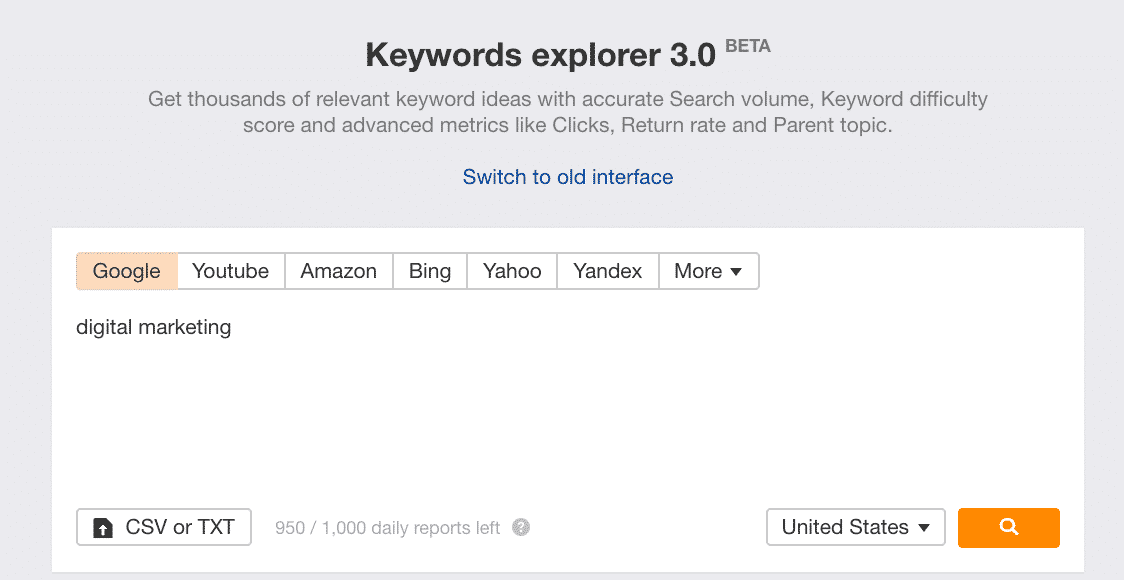The height and width of the screenshot is (580, 1124).
Task: Click the arrow beside More
Action: (736, 272)
